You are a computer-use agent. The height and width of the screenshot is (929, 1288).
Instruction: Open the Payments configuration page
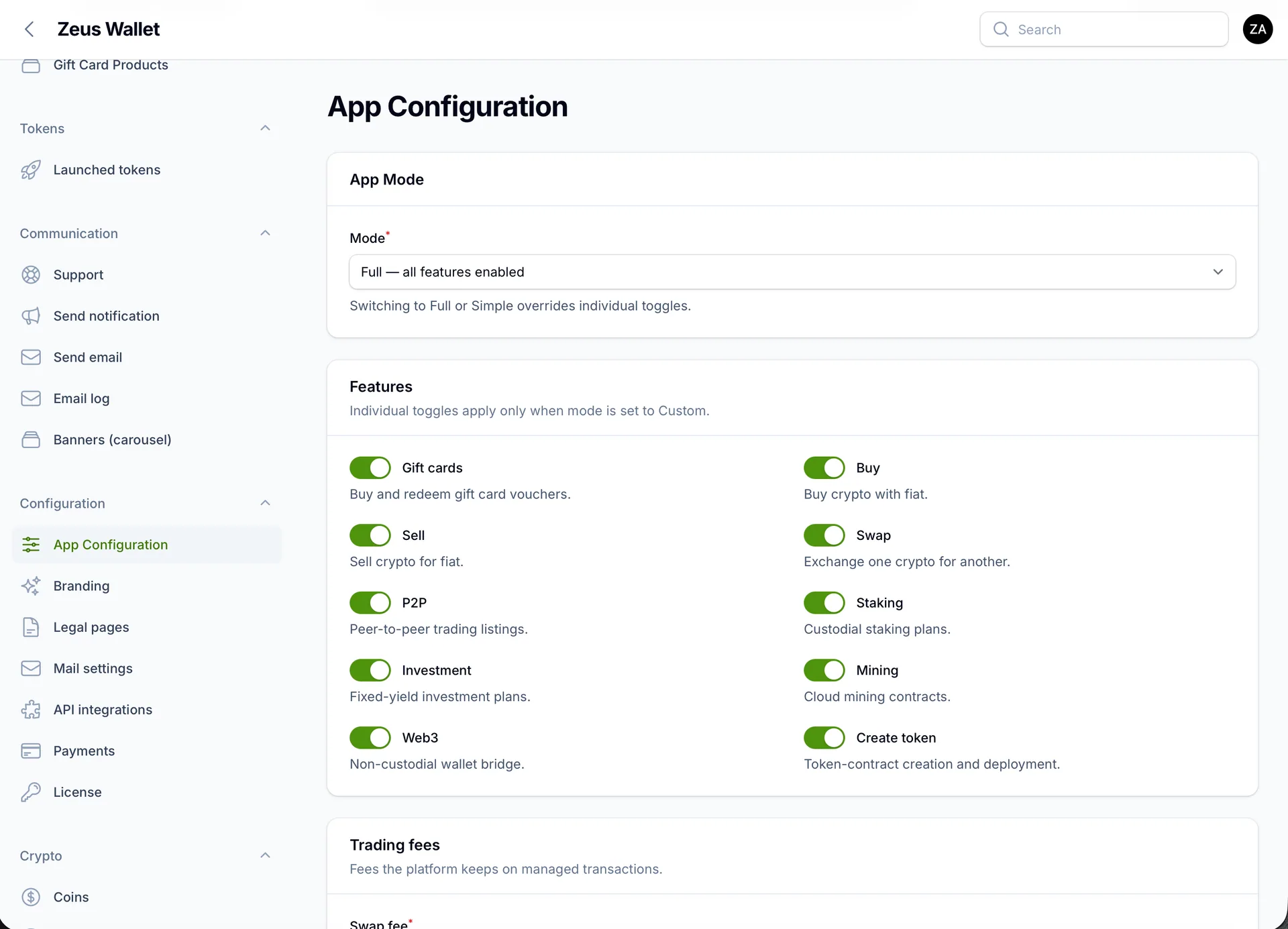point(147,751)
